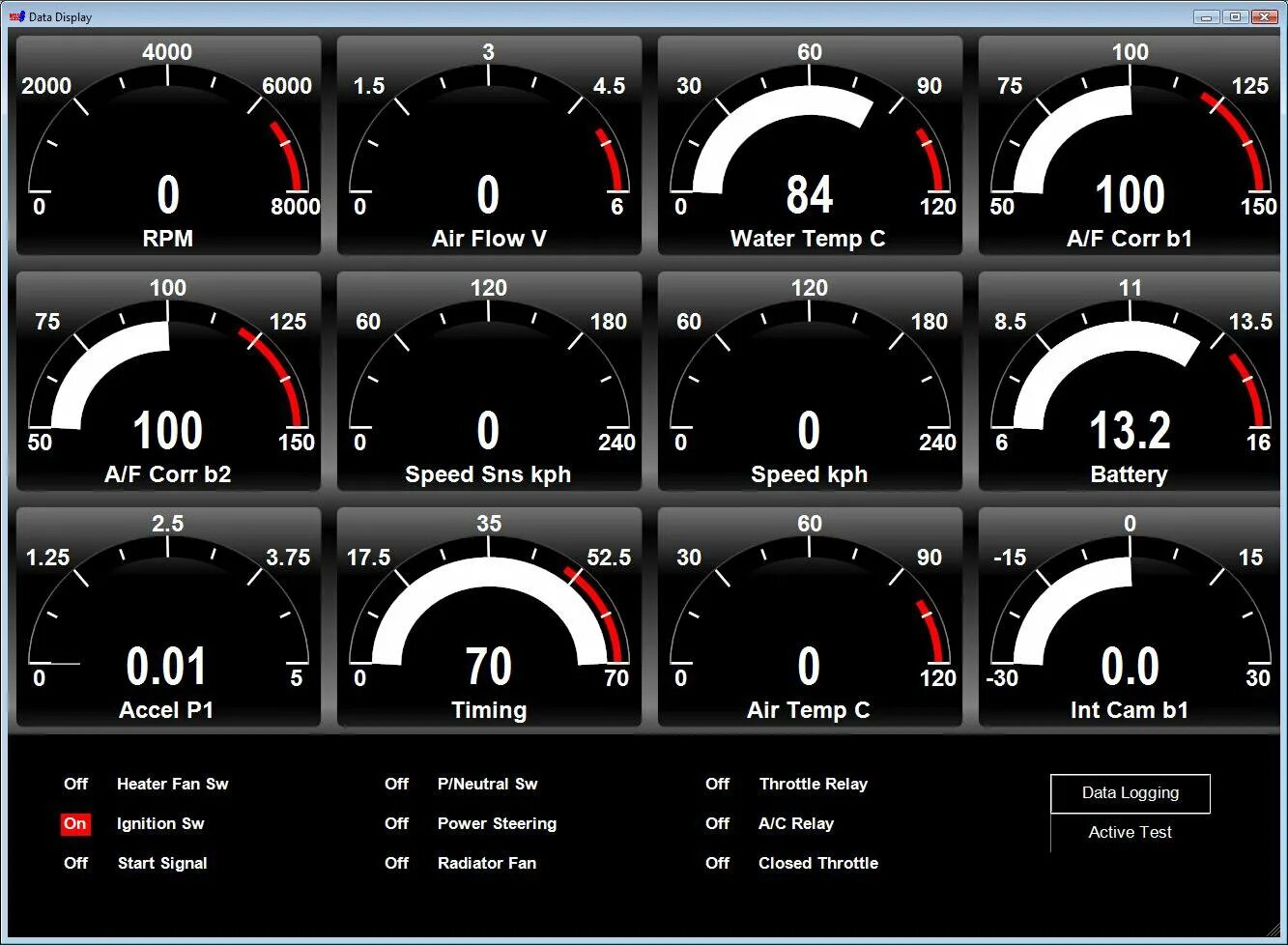Open the Data Logging button

[x=1131, y=793]
